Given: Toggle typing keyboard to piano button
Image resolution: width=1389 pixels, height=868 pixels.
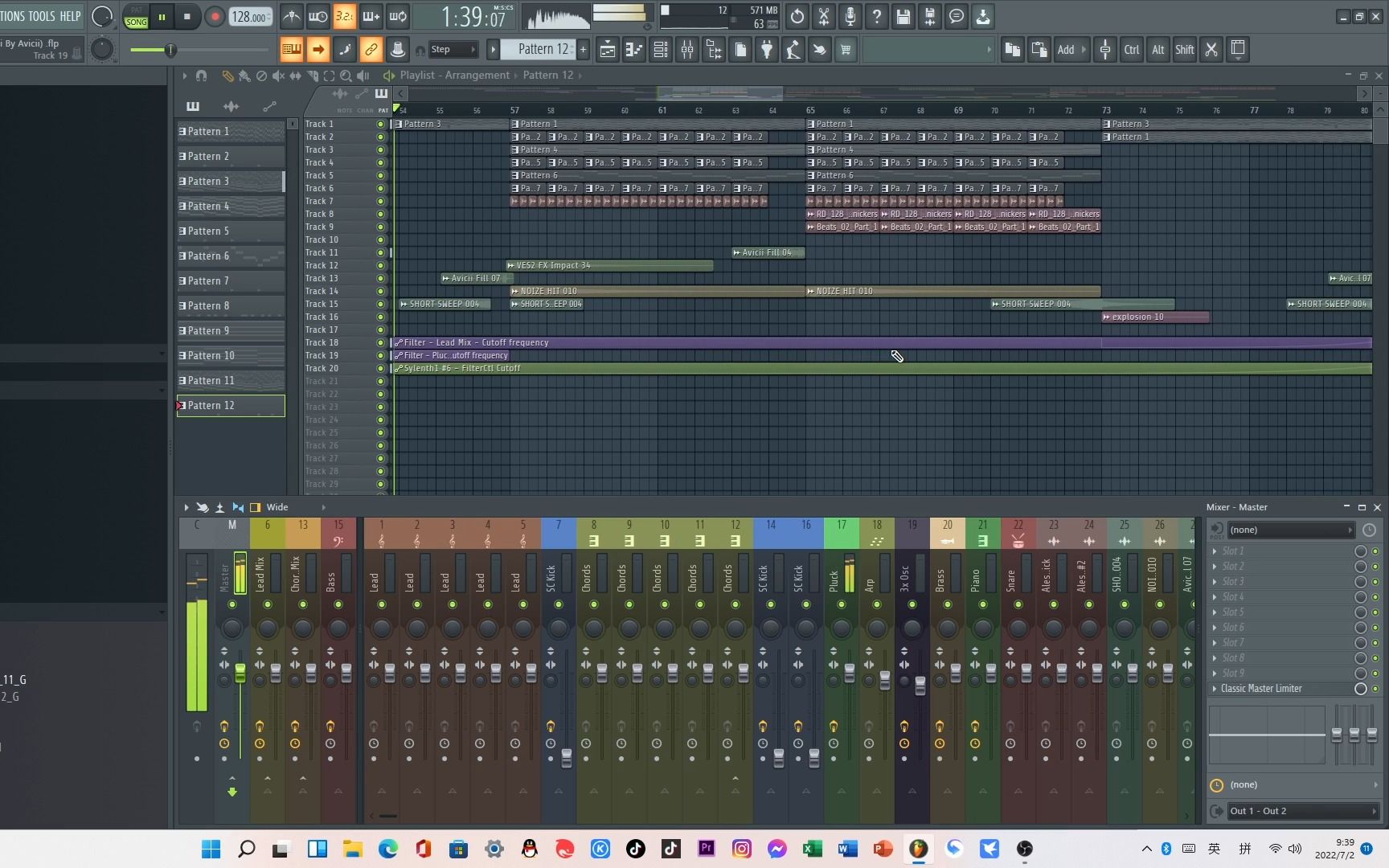Looking at the screenshot, I should click(292, 49).
